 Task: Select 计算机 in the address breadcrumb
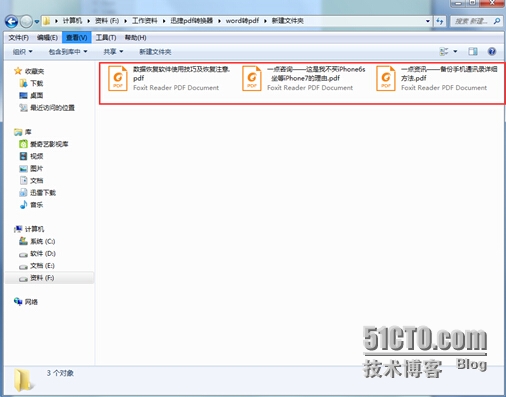72,21
